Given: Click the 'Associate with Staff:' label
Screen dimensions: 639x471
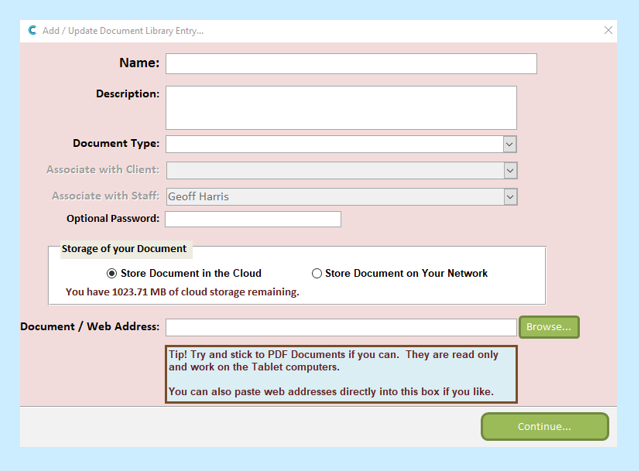Looking at the screenshot, I should pyautogui.click(x=106, y=196).
